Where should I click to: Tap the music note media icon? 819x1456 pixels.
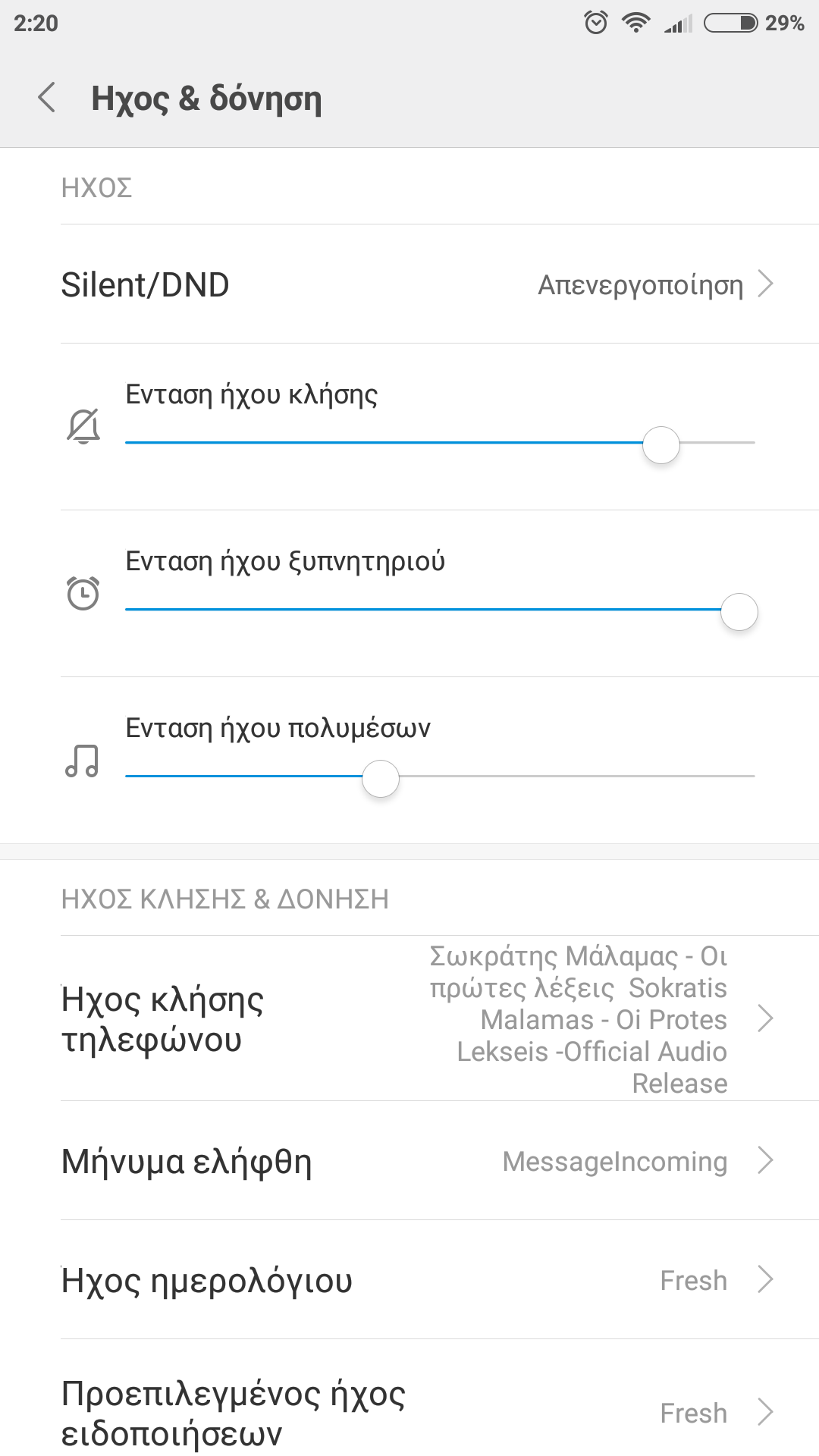(82, 761)
